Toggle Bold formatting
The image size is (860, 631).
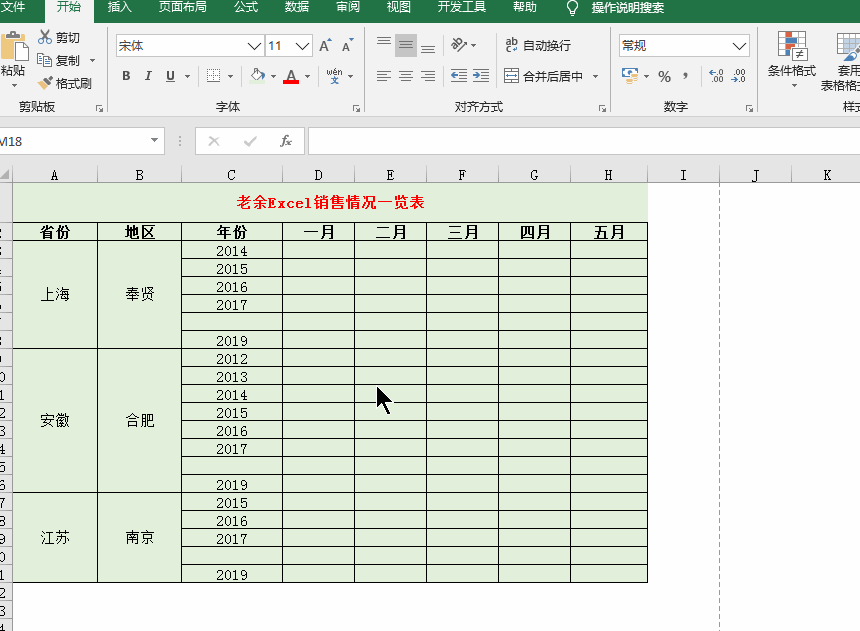coord(126,76)
